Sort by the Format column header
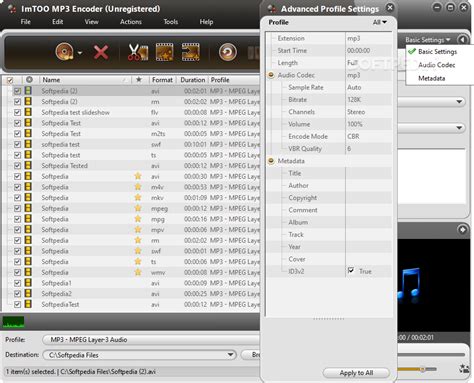This screenshot has height=383, width=474. [162, 80]
